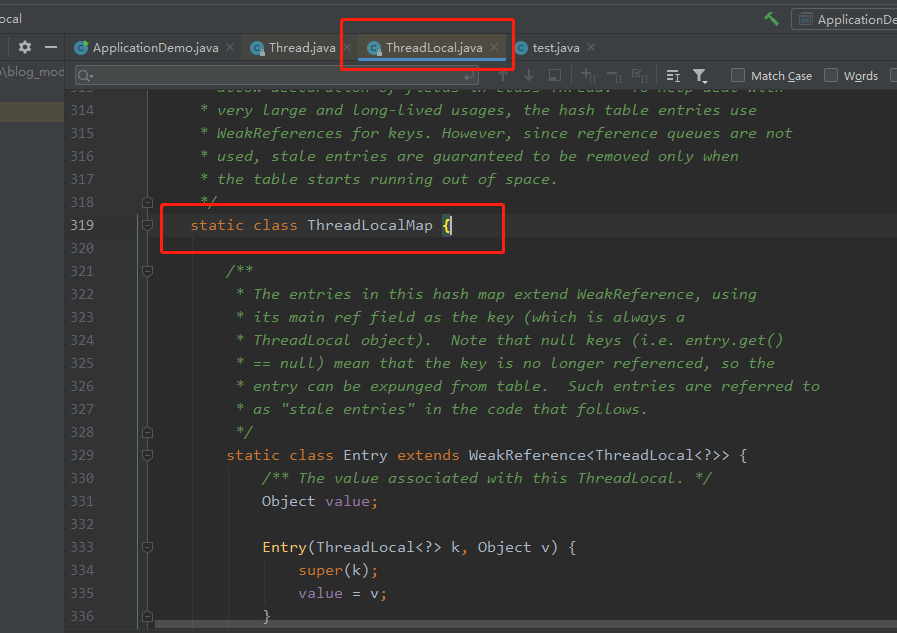Click the green Build hammer icon

(x=771, y=19)
